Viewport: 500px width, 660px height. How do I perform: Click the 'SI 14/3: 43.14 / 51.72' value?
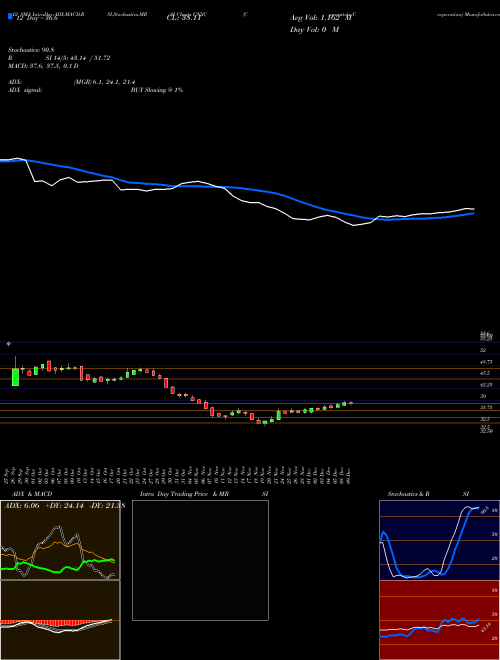tap(78, 58)
